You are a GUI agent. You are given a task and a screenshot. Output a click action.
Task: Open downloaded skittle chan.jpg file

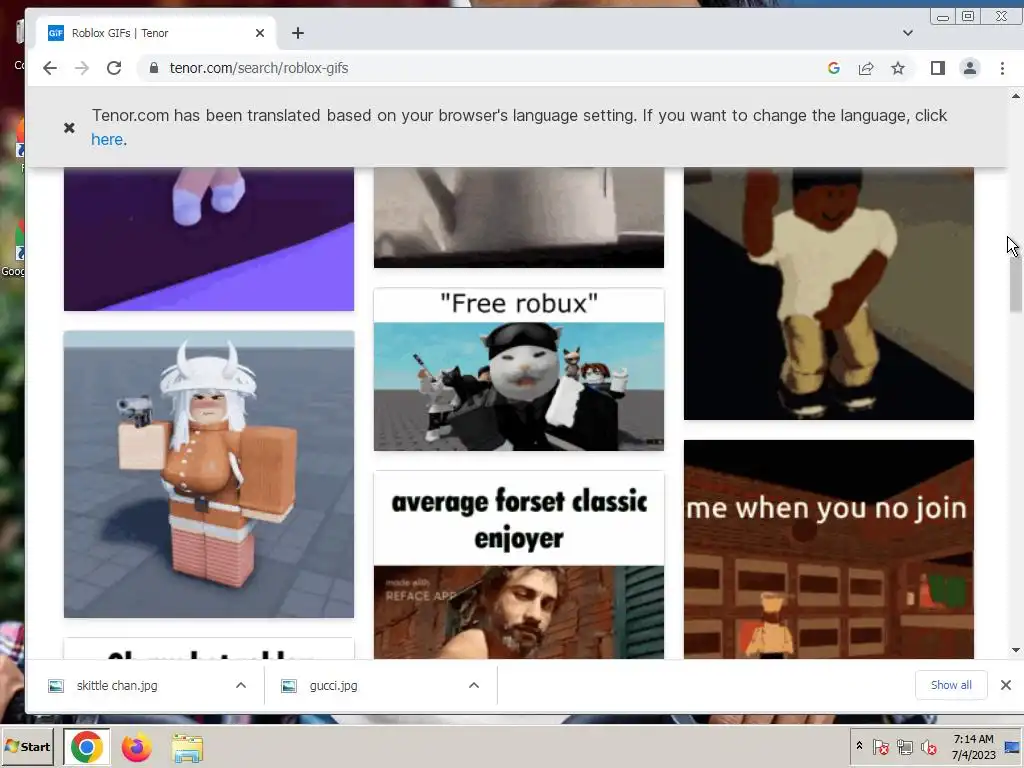tap(117, 686)
